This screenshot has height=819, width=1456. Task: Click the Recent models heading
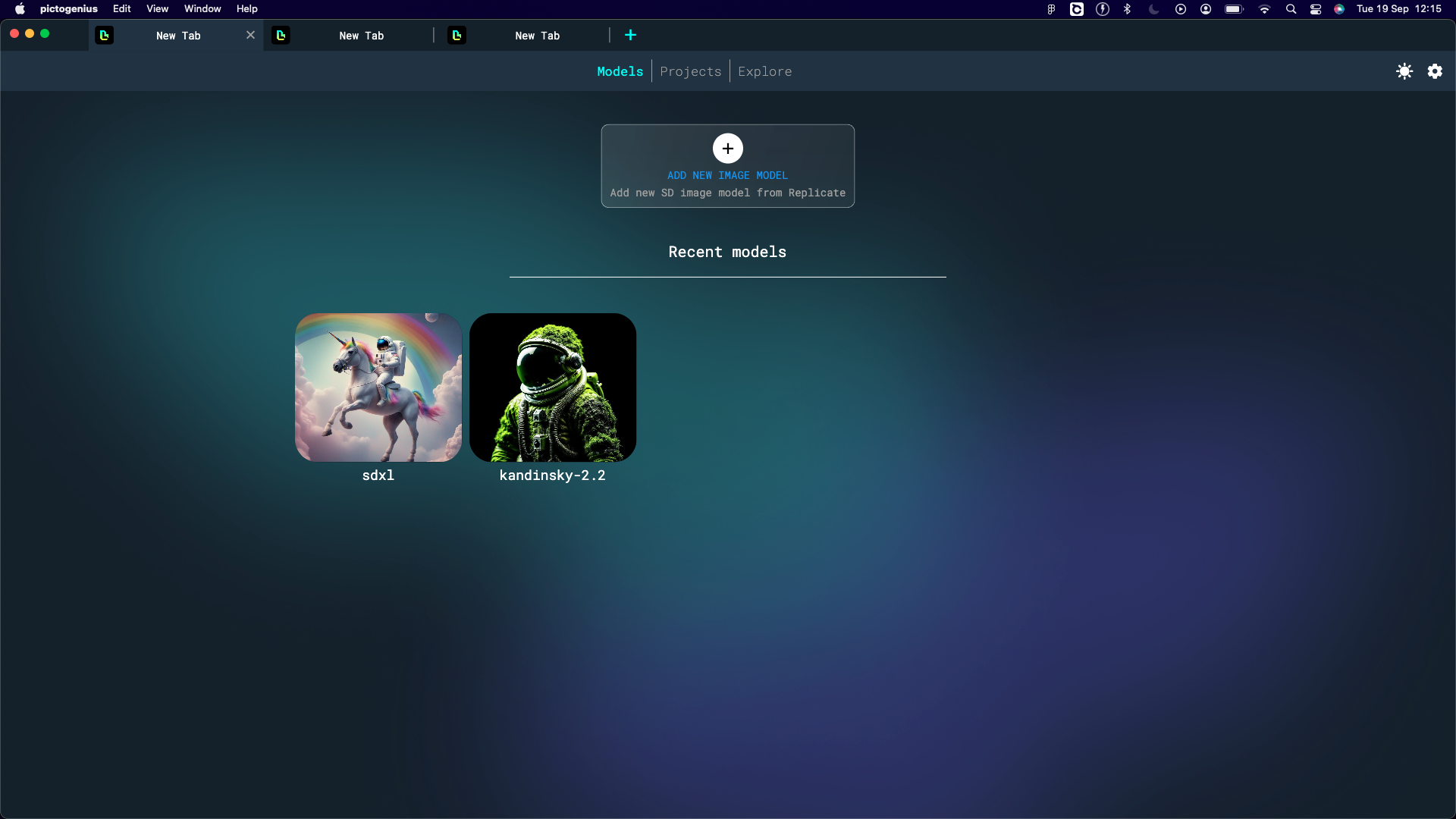(x=727, y=252)
